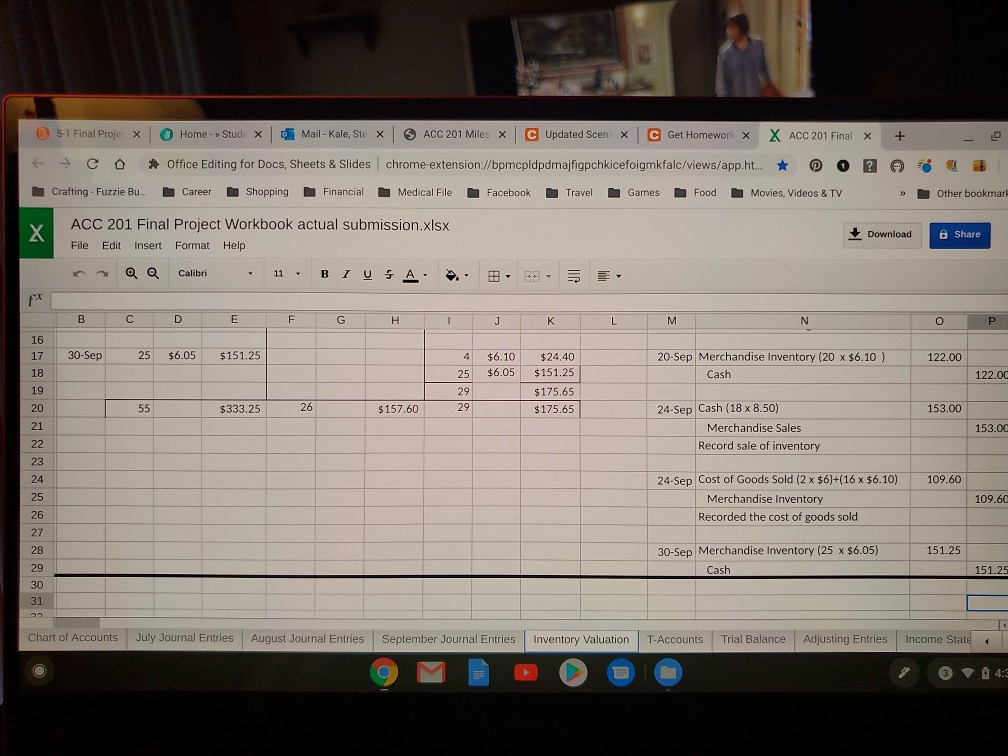1008x756 pixels.
Task: Click the Undo arrow in the toolbar
Action: [78, 273]
